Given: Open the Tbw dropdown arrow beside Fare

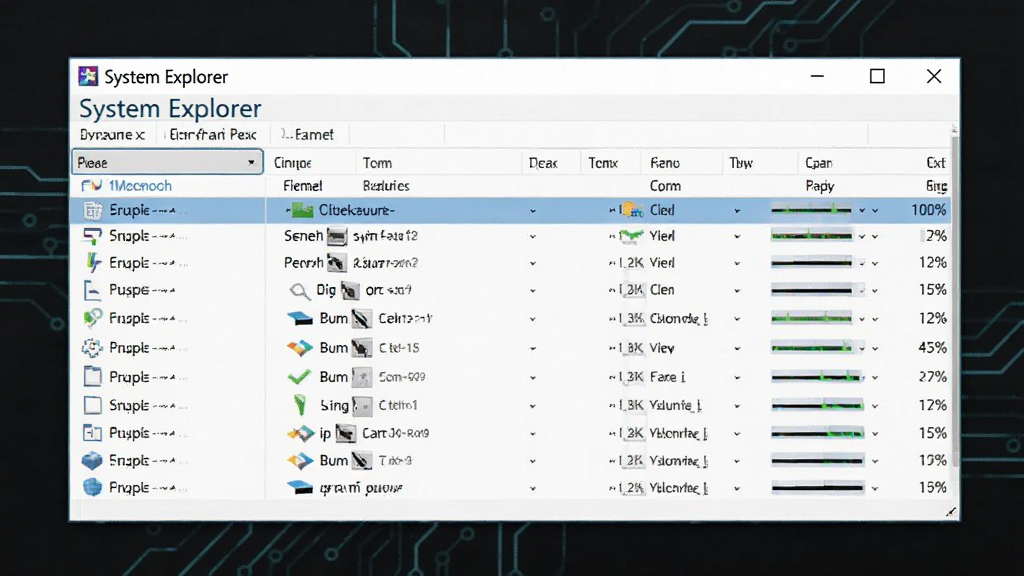Looking at the screenshot, I should point(737,377).
